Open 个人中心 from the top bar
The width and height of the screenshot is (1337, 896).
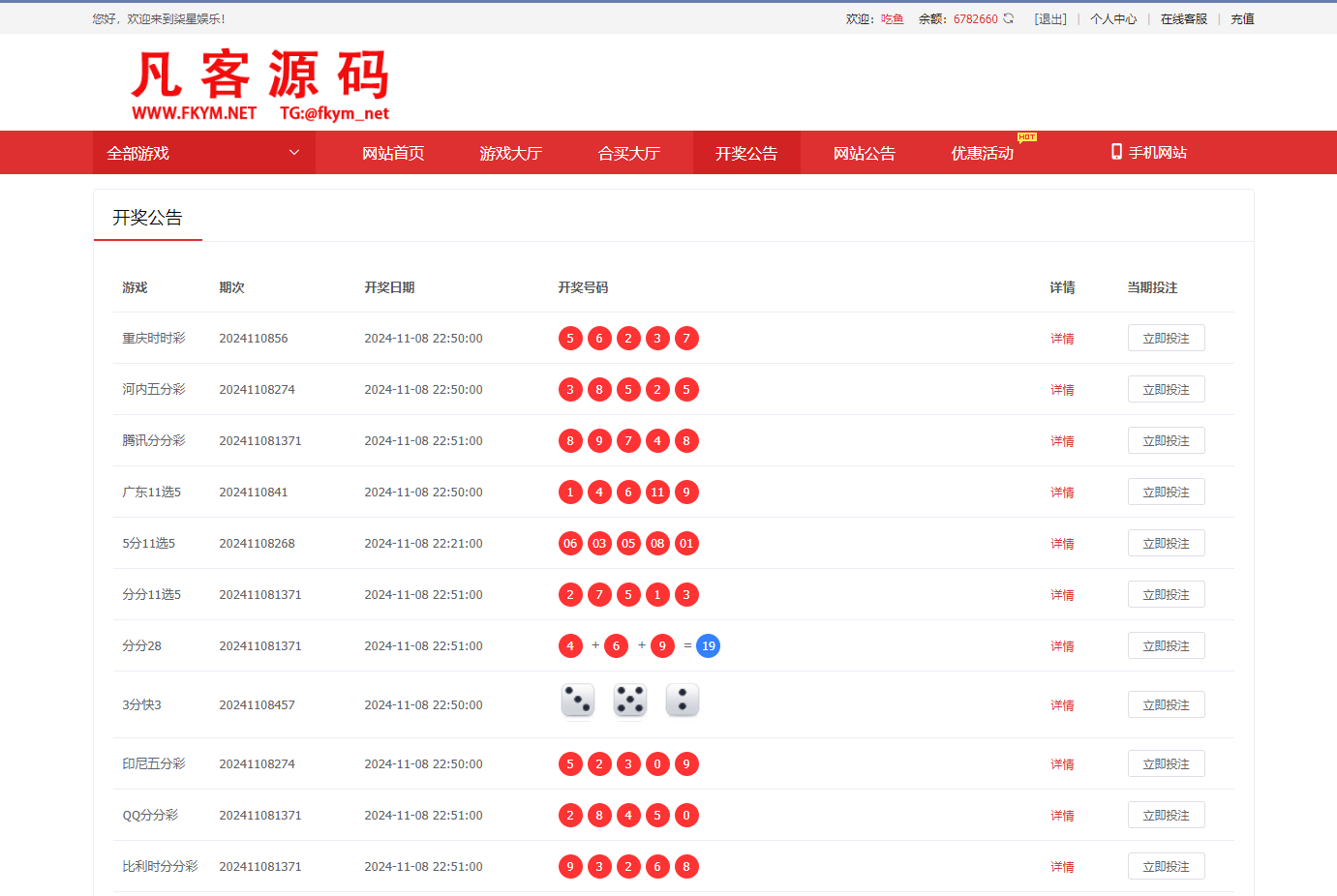(1113, 18)
